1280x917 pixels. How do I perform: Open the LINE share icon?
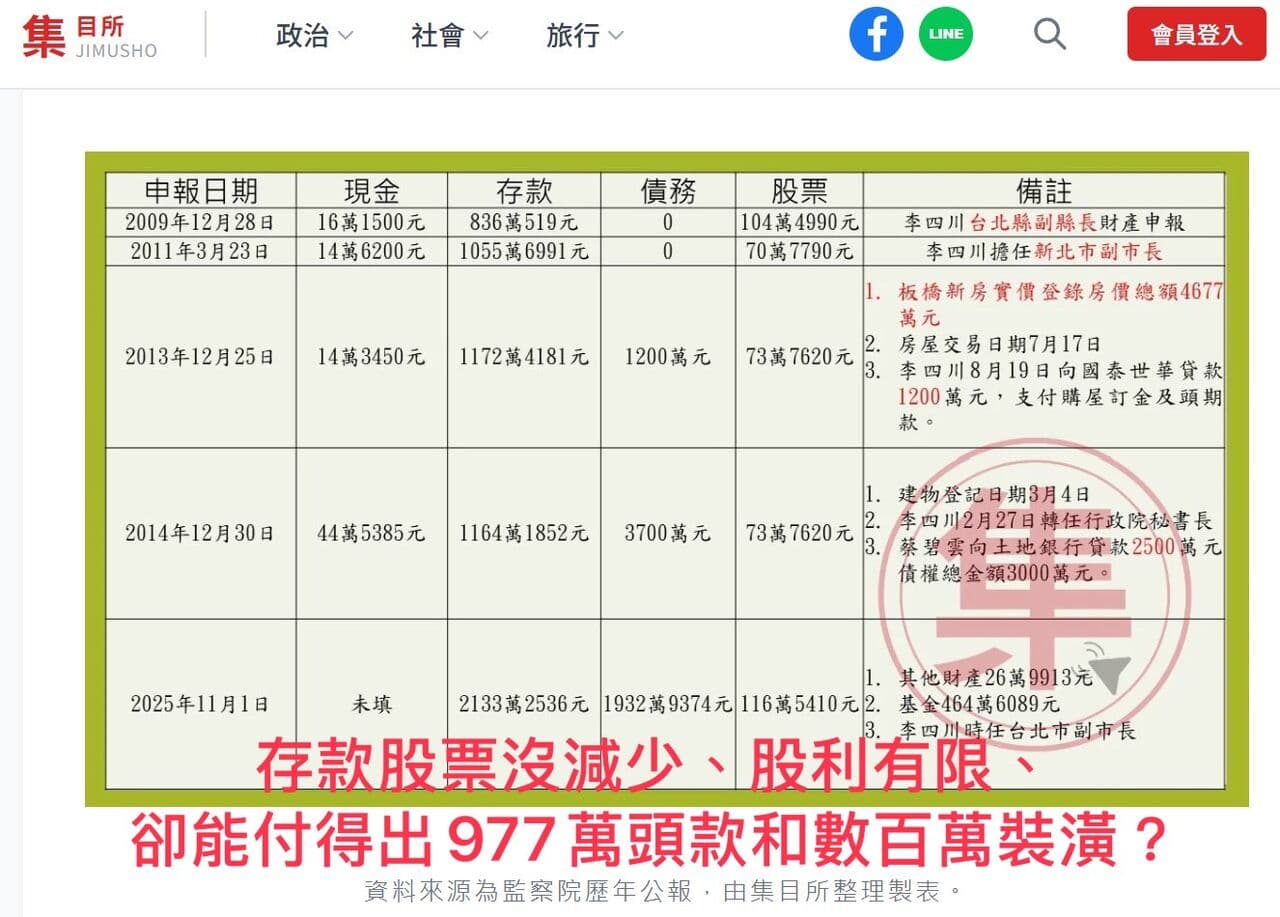(946, 34)
